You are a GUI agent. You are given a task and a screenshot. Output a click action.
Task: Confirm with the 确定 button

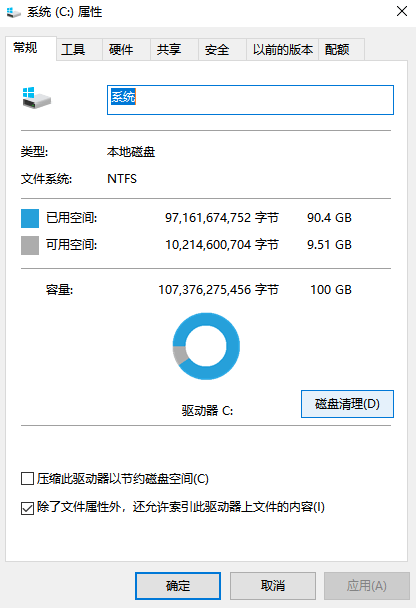[x=178, y=586]
